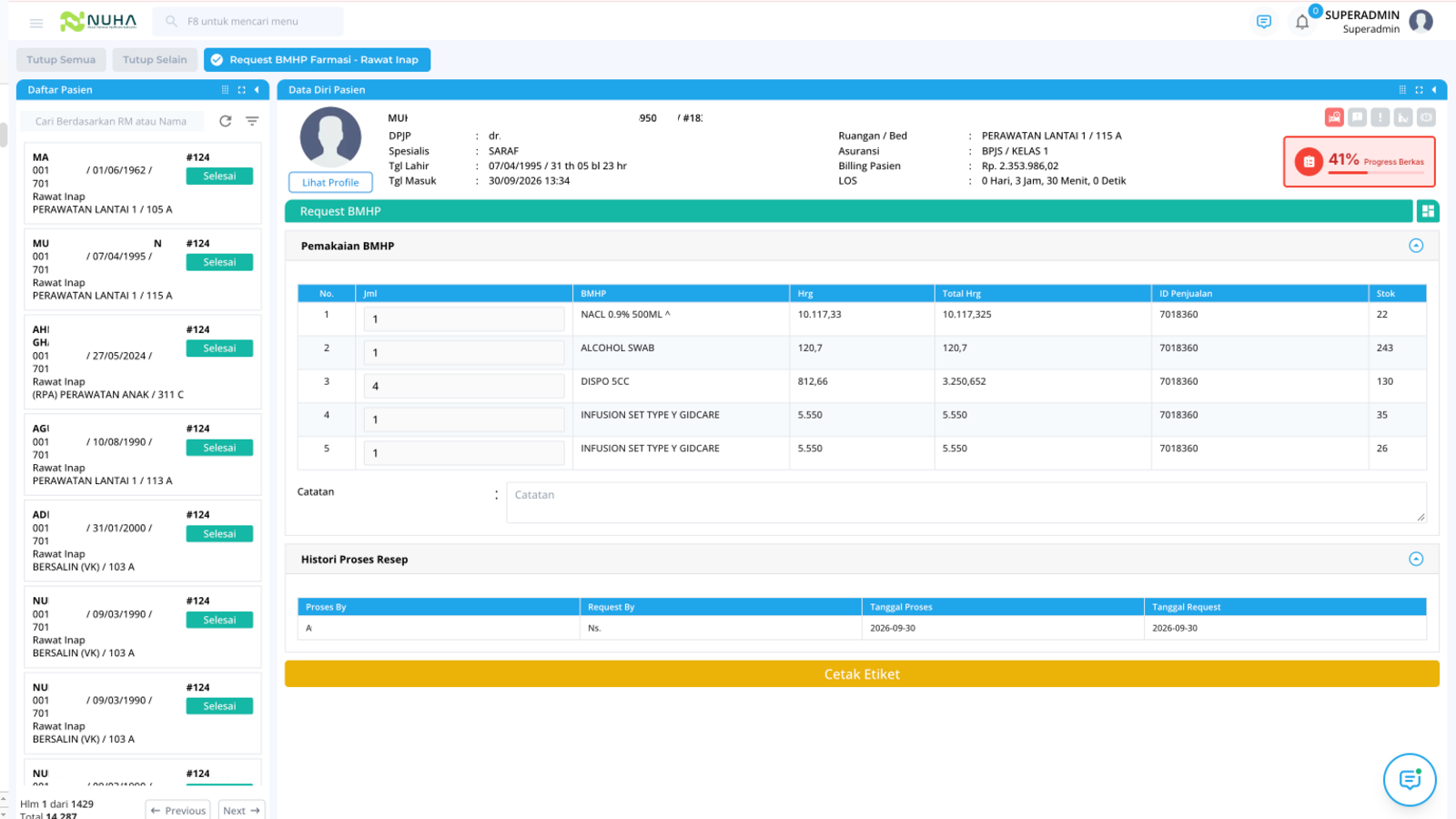Click Tutup Semua to close all tabs
1456x819 pixels.
click(61, 60)
